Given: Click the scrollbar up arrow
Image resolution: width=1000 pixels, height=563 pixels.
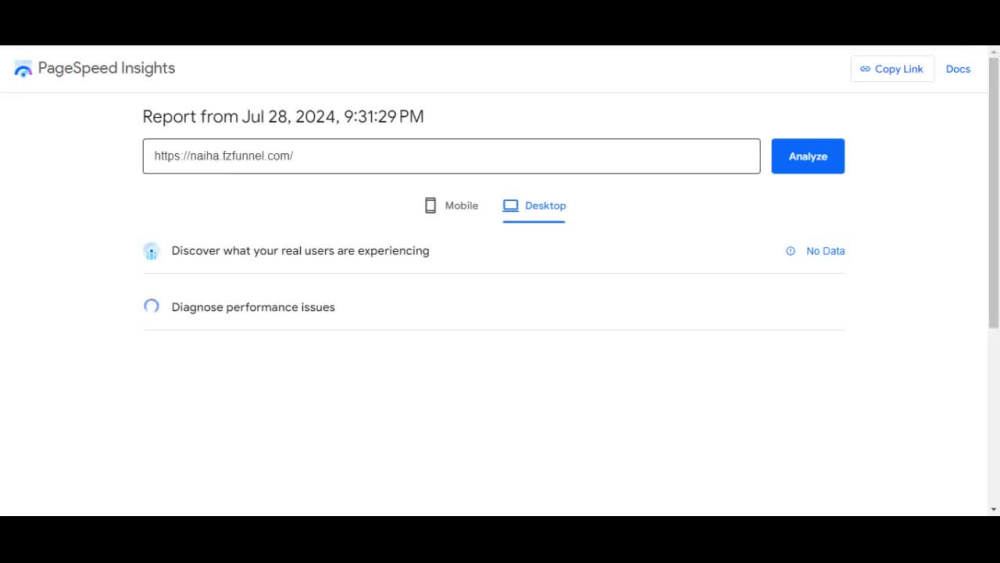Looking at the screenshot, I should [x=994, y=52].
